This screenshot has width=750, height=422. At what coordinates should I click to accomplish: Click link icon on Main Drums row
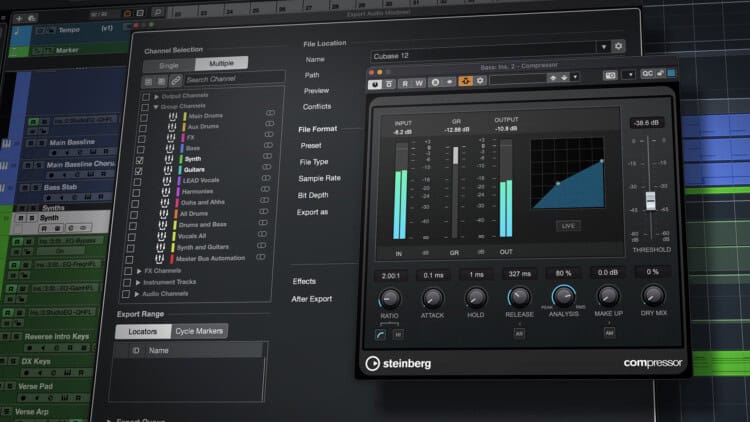coord(270,113)
